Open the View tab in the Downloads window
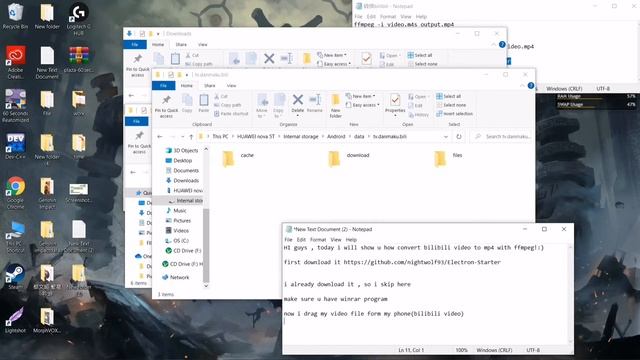This screenshot has height=360, width=640. [202, 44]
